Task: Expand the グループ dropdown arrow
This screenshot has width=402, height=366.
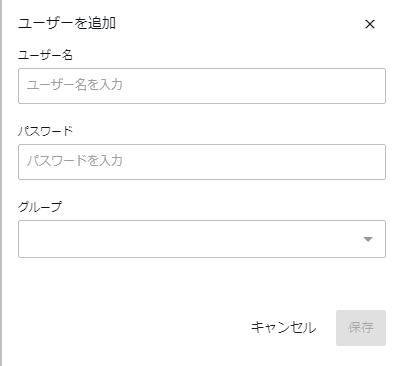Action: click(x=368, y=239)
